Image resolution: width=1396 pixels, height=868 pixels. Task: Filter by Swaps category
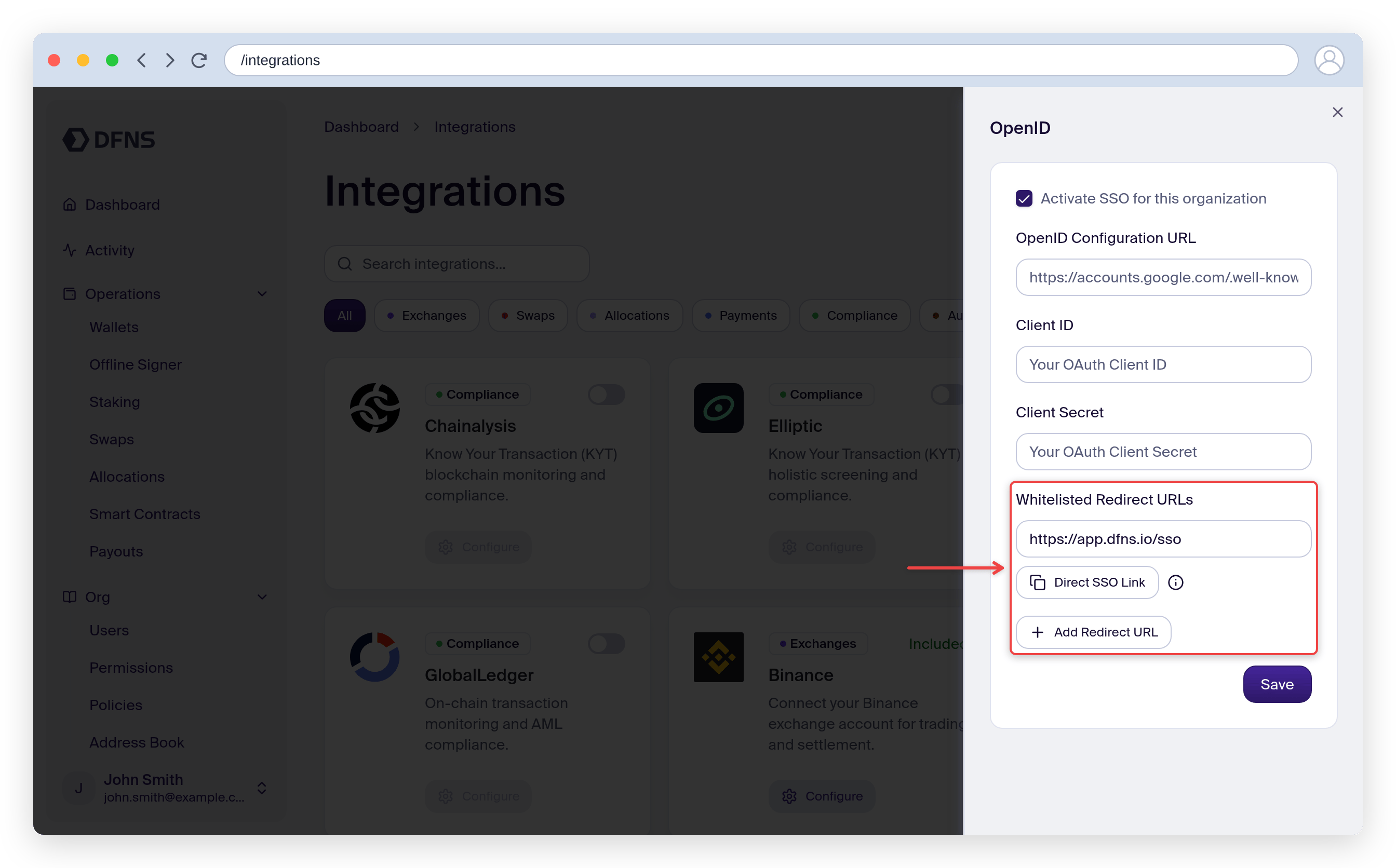pyautogui.click(x=528, y=316)
